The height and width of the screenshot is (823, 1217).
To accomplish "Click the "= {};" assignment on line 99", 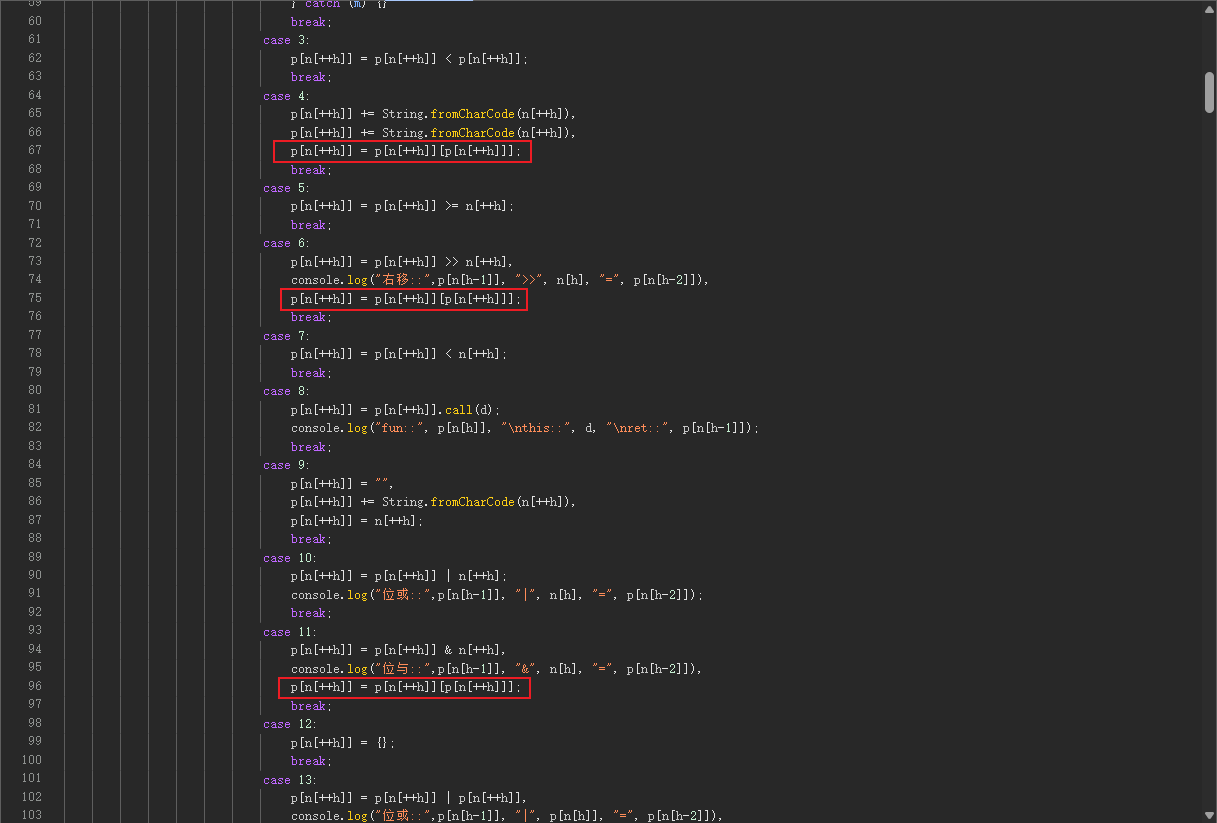I will [343, 743].
